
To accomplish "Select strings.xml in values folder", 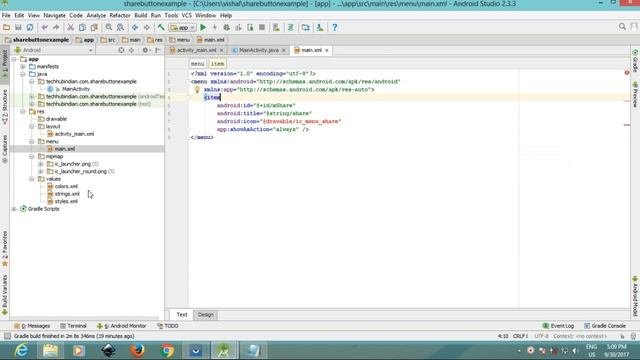I will [67, 194].
